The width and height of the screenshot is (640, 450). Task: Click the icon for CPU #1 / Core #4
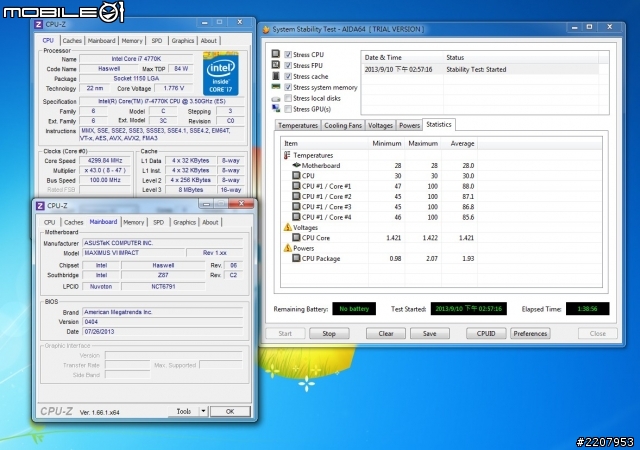pos(296,217)
